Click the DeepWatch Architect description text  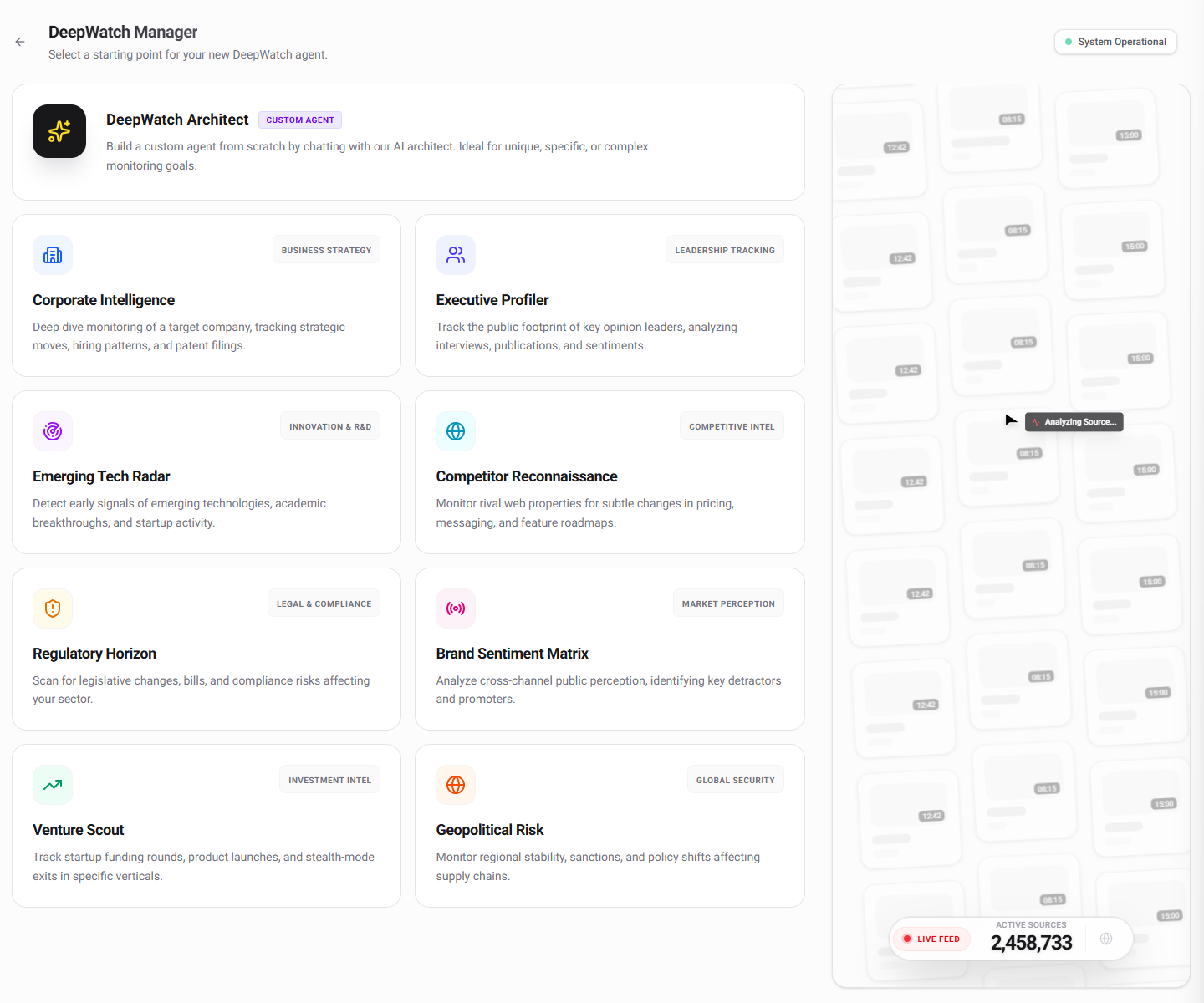pyautogui.click(x=377, y=156)
